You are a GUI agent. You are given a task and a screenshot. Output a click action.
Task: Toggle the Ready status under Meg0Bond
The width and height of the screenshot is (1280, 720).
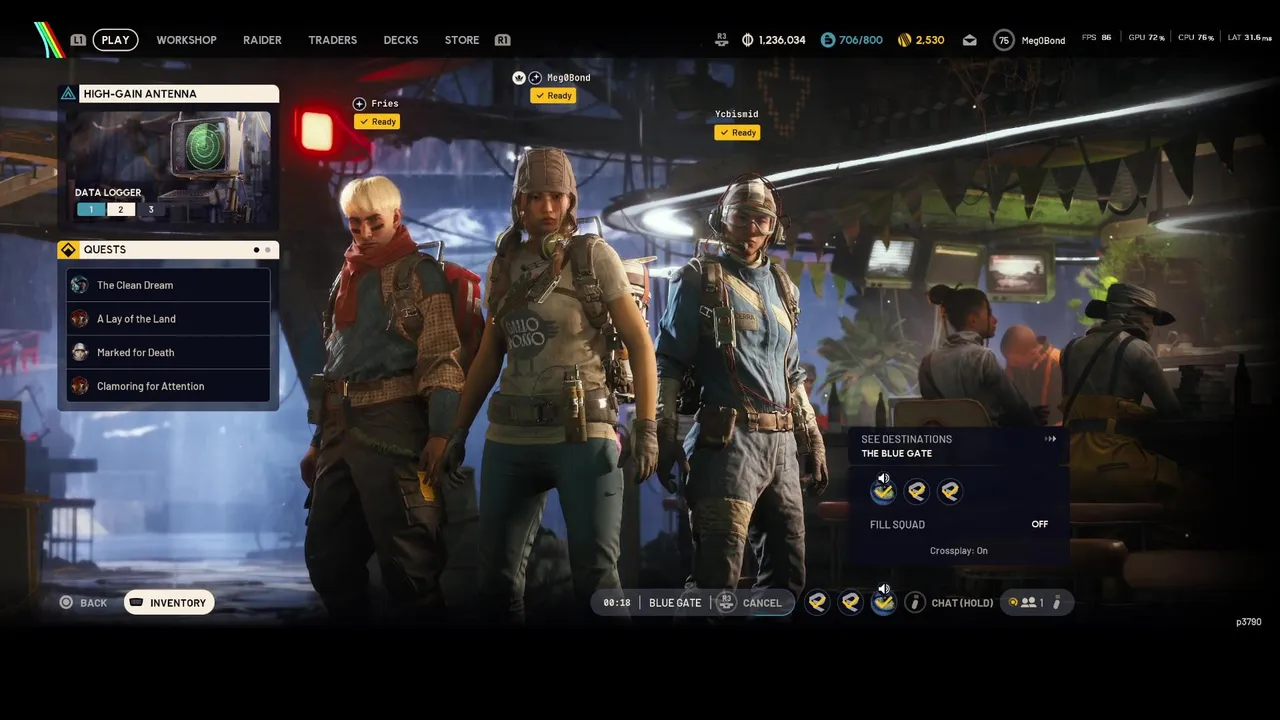click(553, 96)
